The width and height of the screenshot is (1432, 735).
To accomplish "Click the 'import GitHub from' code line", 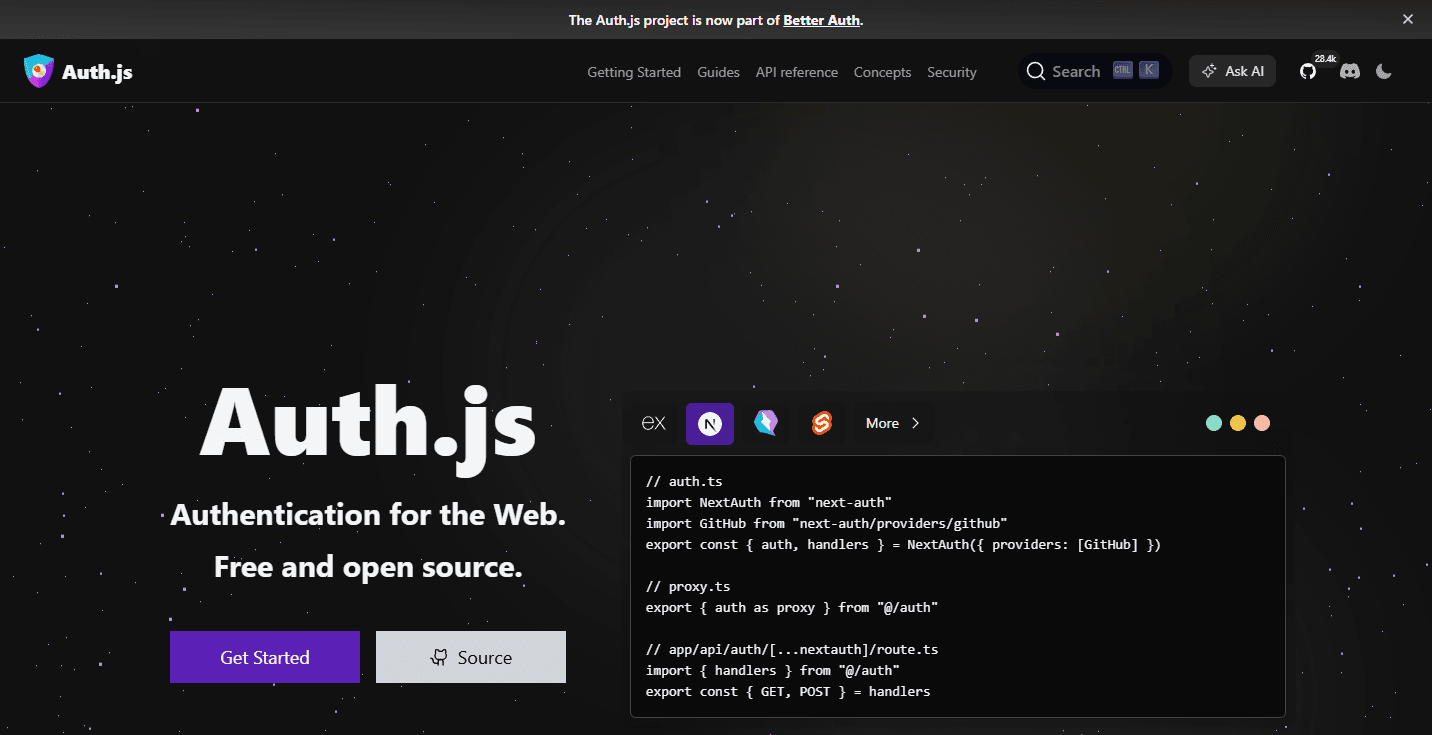I will point(827,524).
